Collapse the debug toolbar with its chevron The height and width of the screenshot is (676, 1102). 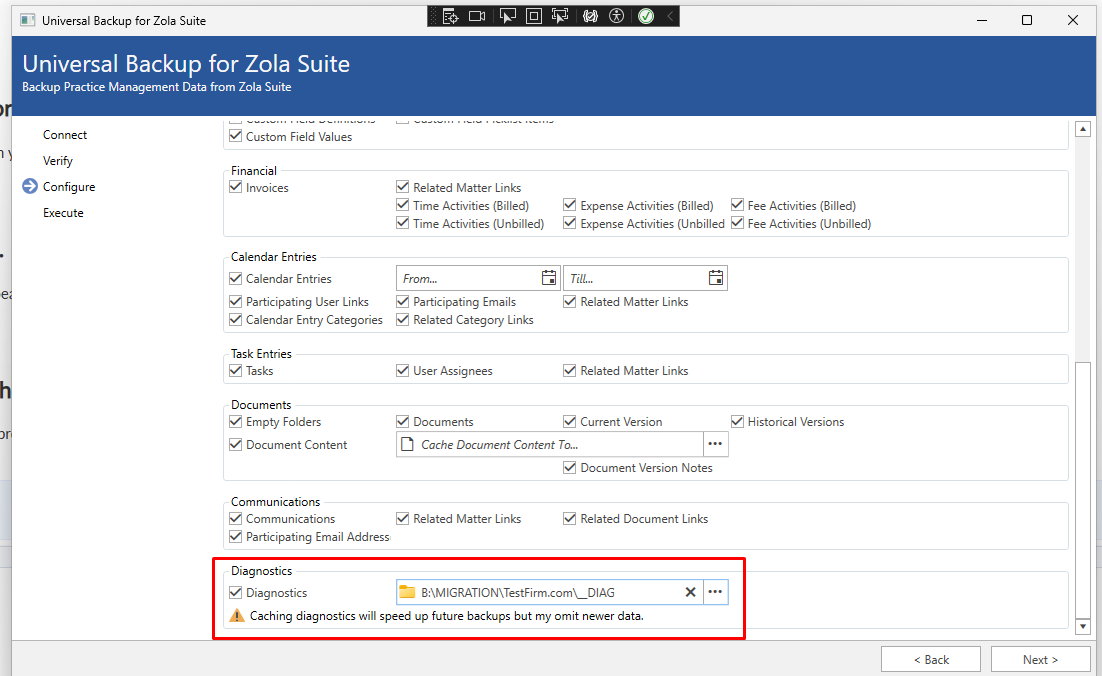tap(670, 16)
